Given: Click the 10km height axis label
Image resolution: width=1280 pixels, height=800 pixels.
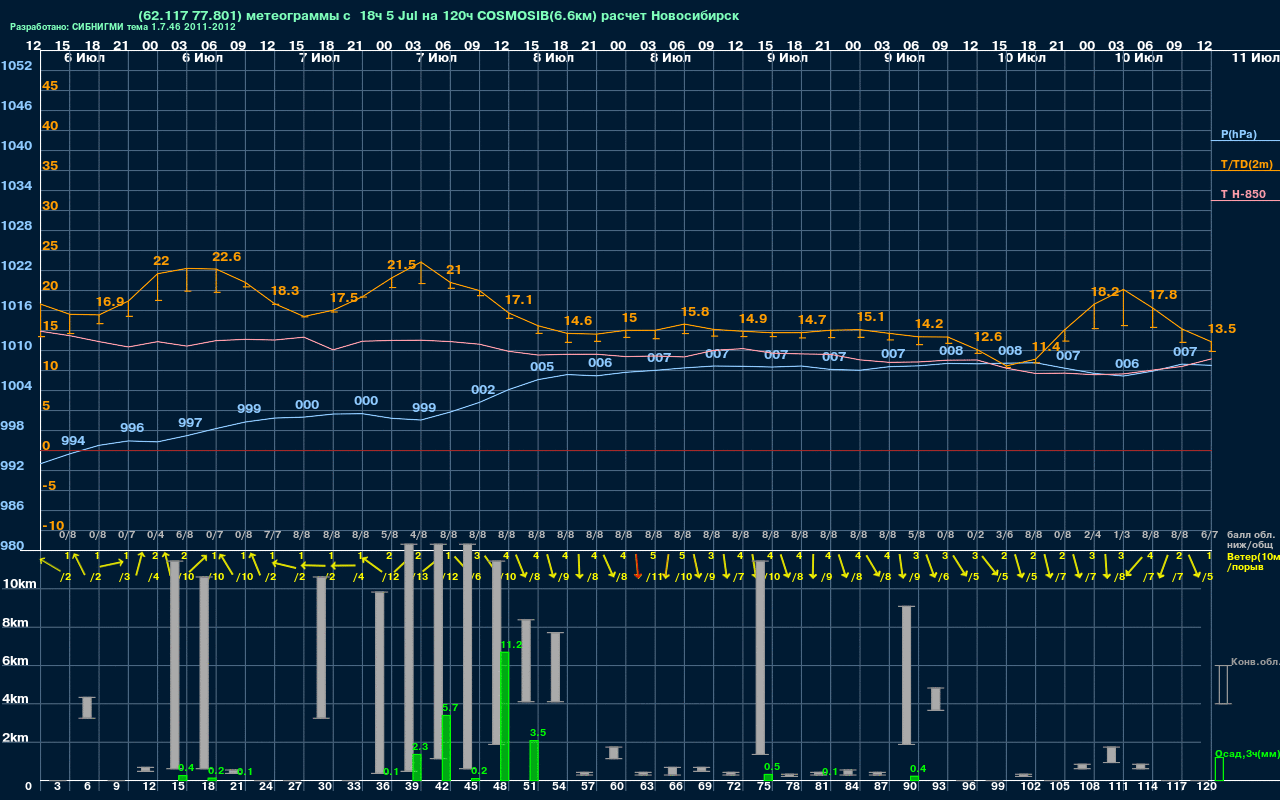Looking at the screenshot, I should (20, 583).
